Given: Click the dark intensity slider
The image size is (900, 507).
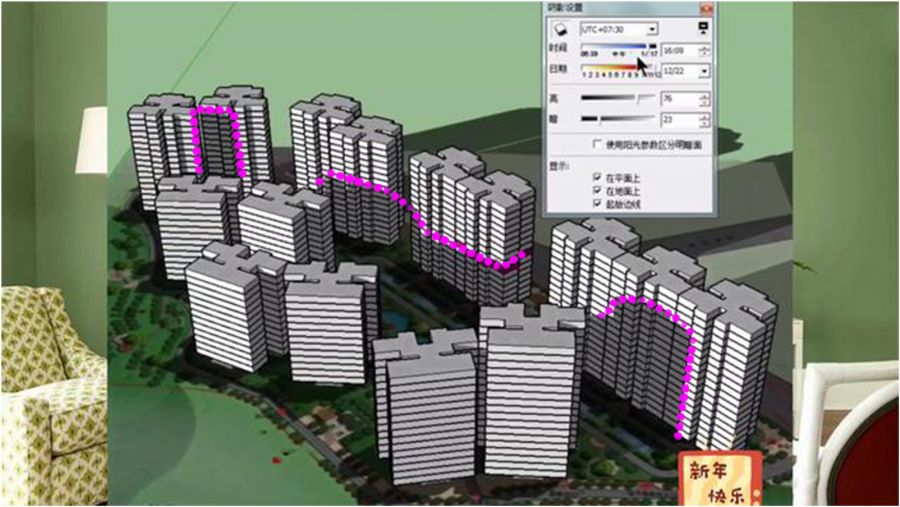Looking at the screenshot, I should (x=618, y=119).
